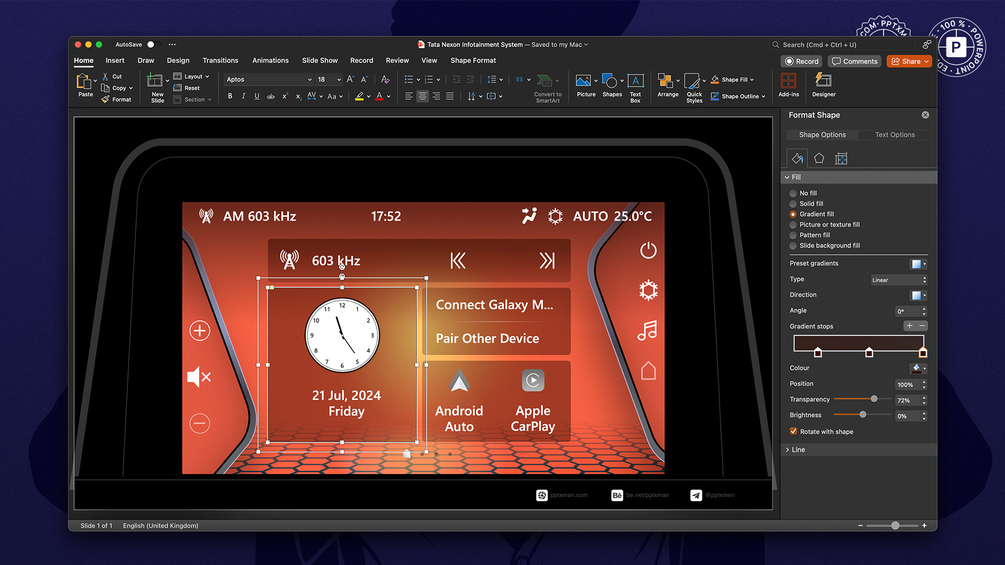Switch to Size & Properties icon tab
The height and width of the screenshot is (565, 1005).
(x=841, y=158)
